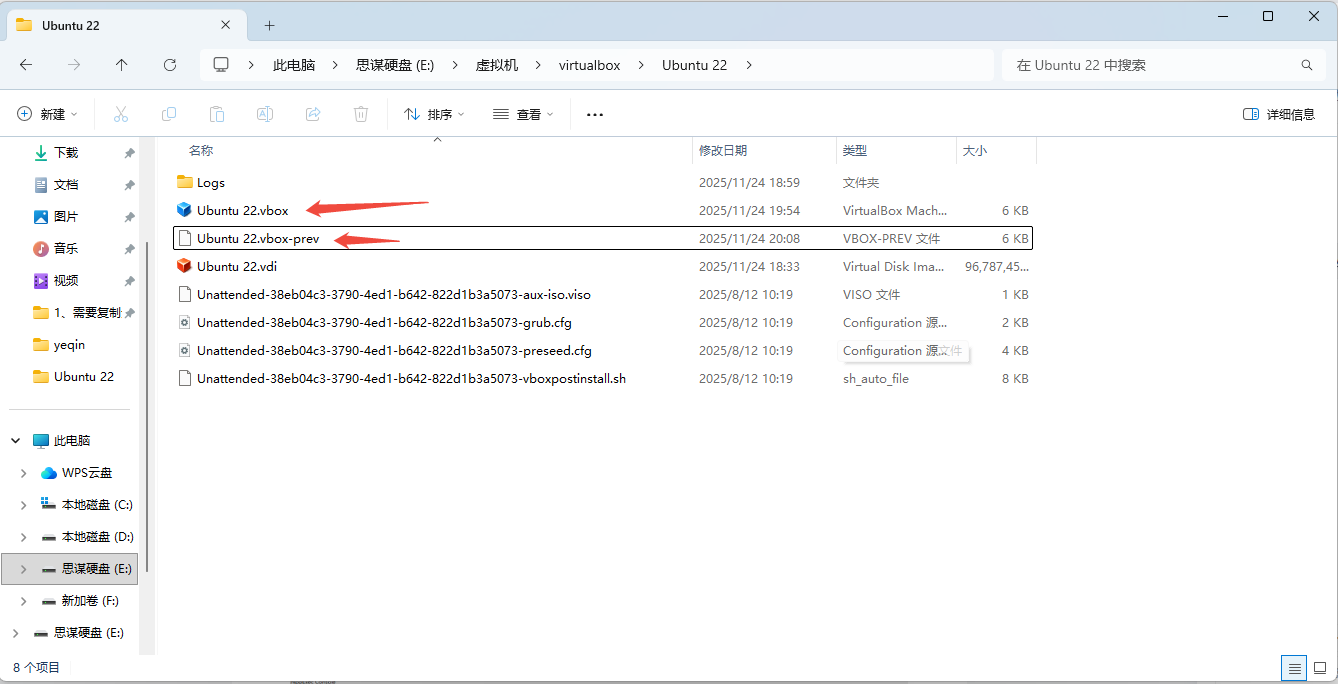Viewport: 1338px width, 684px height.
Task: Click the cut scissors icon in toolbar
Action: (121, 114)
